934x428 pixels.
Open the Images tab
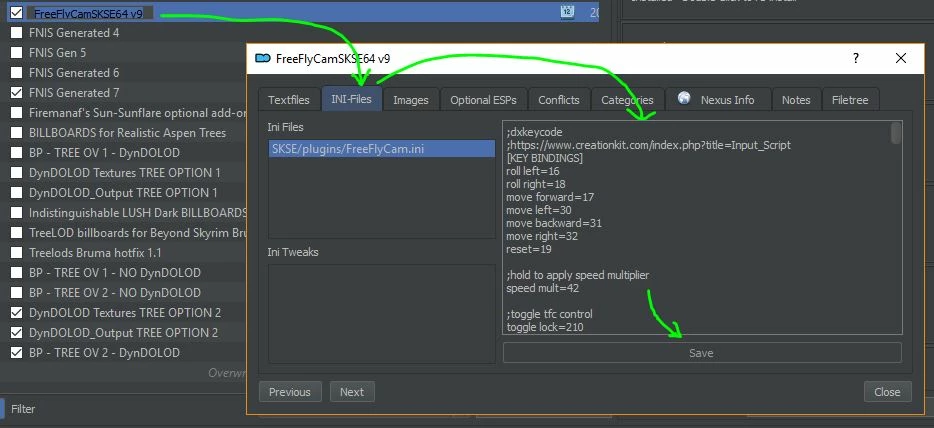point(410,100)
